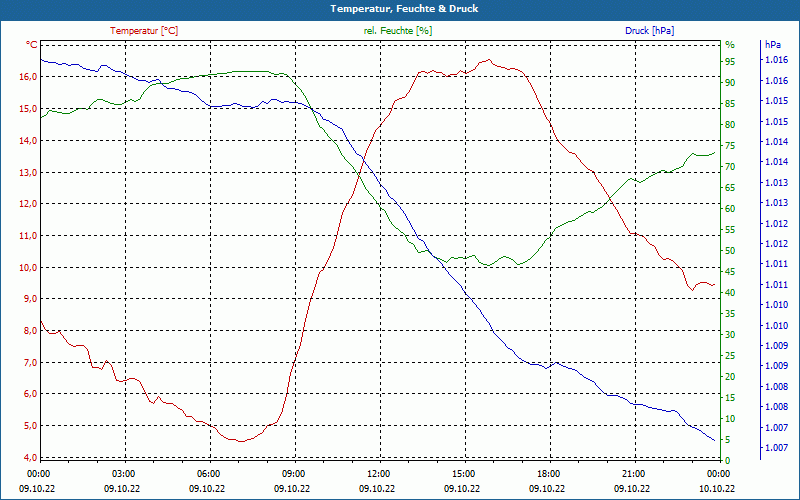Click the green '95' humidity axis value
Image resolution: width=800 pixels, height=500 pixels.
pyautogui.click(x=730, y=62)
